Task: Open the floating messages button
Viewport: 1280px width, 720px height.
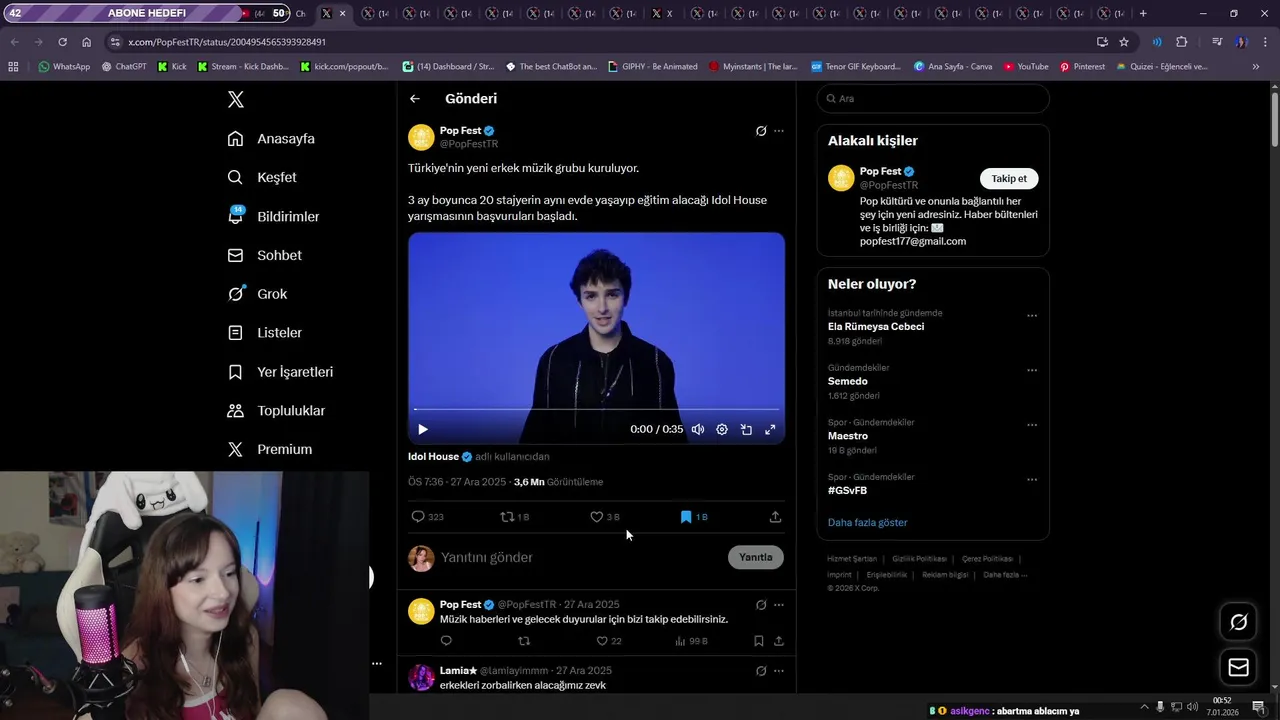Action: click(x=1238, y=667)
